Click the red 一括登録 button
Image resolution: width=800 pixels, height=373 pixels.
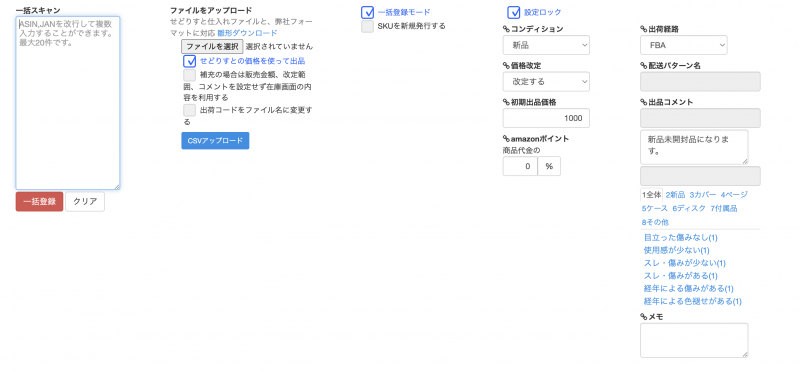point(39,202)
